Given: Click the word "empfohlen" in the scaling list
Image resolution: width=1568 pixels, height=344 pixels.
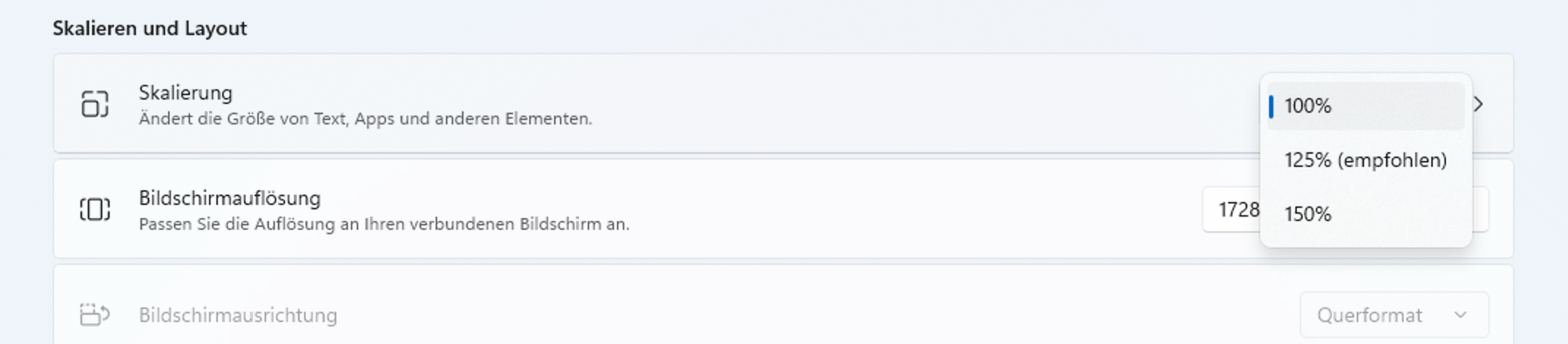Looking at the screenshot, I should point(1392,160).
